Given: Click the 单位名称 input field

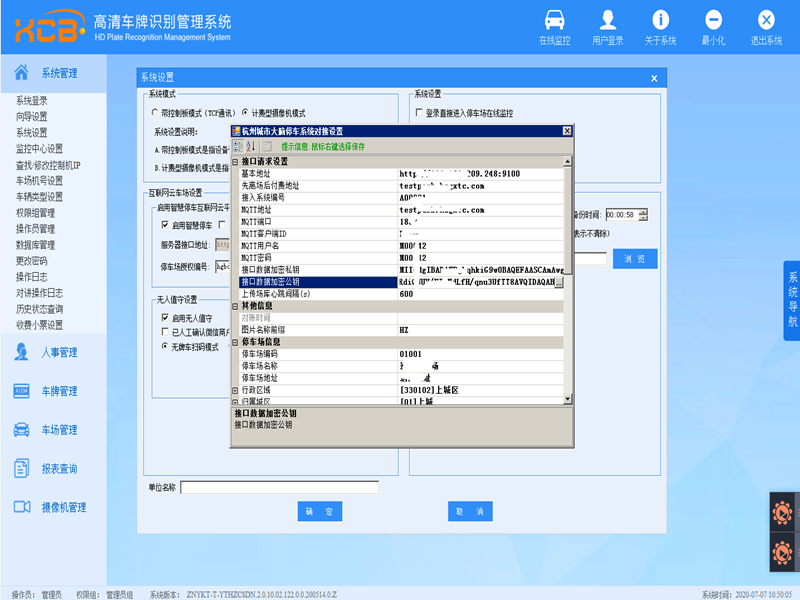Looking at the screenshot, I should tap(279, 487).
